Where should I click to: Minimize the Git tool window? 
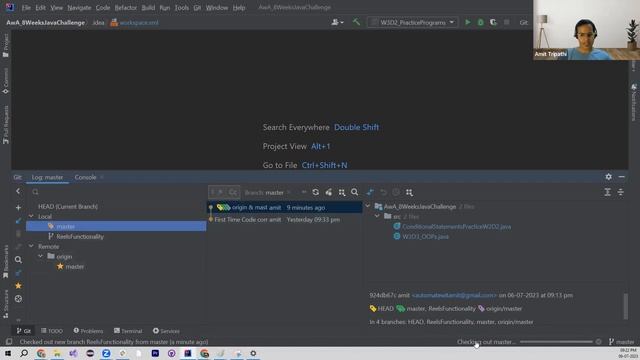point(621,177)
